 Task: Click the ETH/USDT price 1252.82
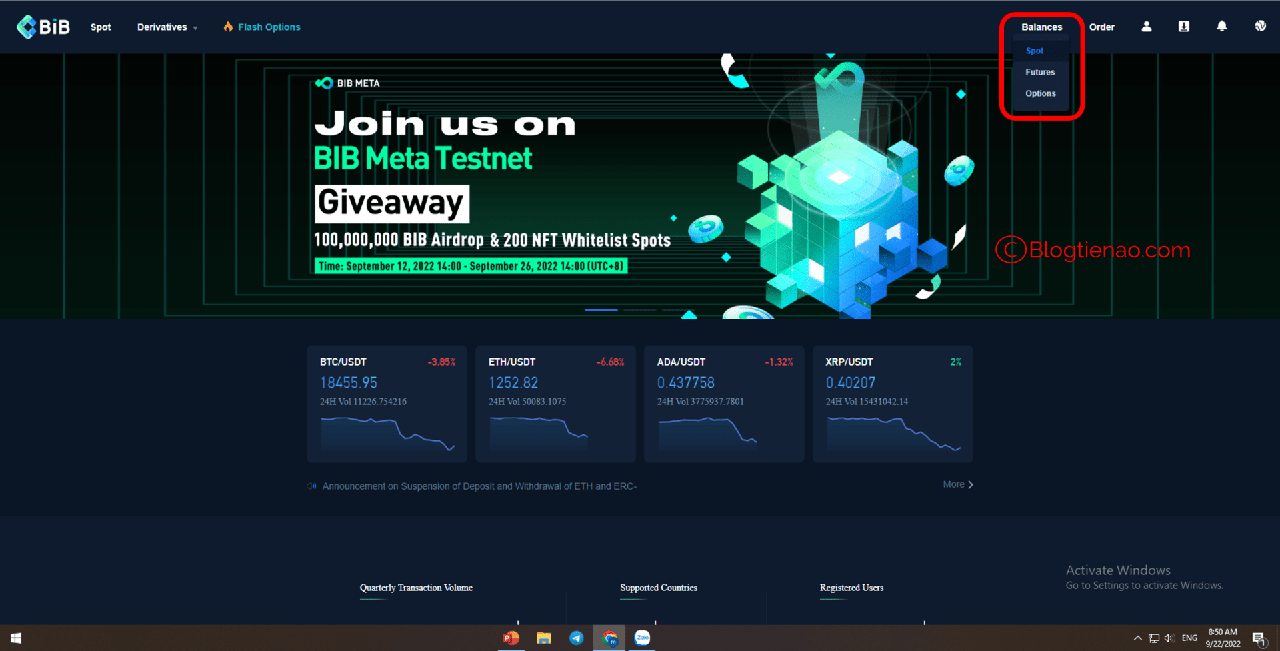(513, 383)
